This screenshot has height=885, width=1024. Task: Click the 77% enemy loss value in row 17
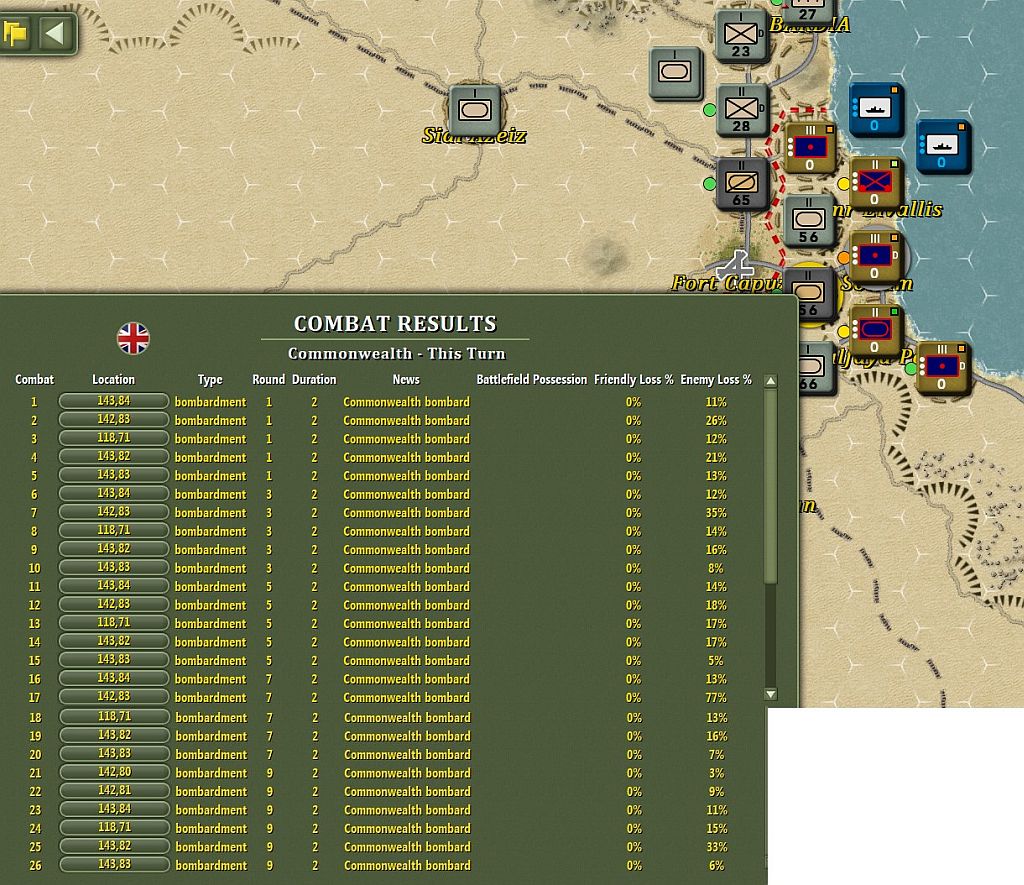[x=716, y=698]
